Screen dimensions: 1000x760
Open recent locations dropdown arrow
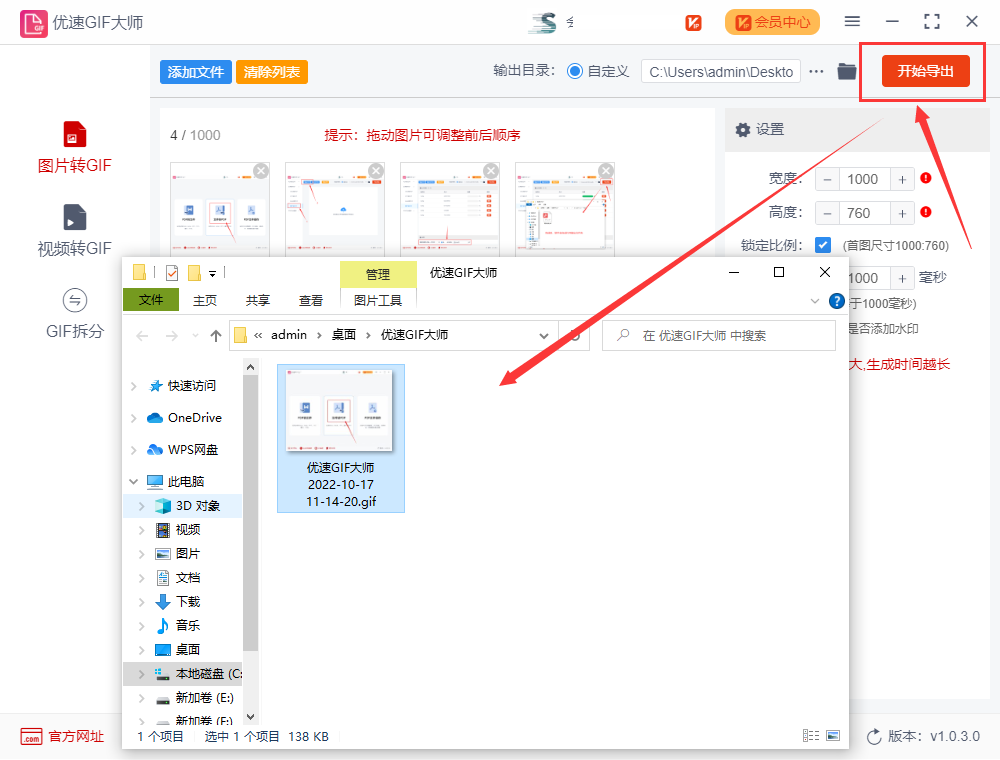pos(195,336)
